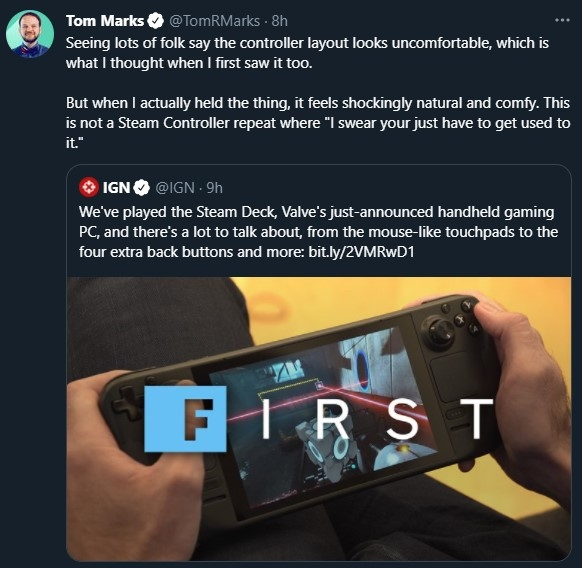Viewport: 582px width, 568px height.
Task: Click the blue F logo in the thumbnail
Action: pos(185,419)
